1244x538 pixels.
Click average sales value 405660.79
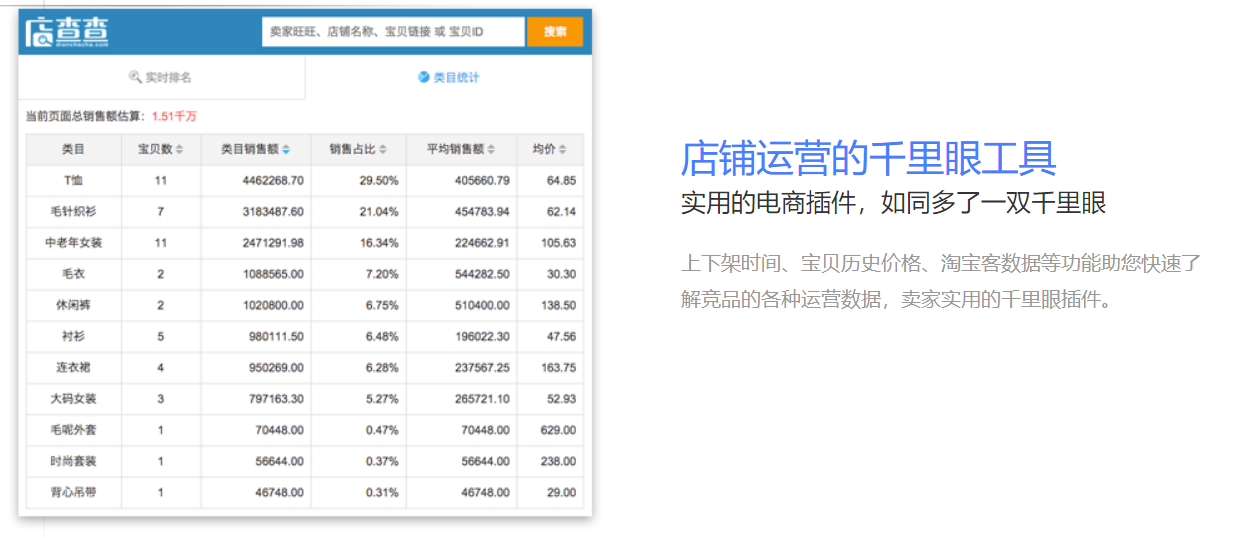pos(482,181)
